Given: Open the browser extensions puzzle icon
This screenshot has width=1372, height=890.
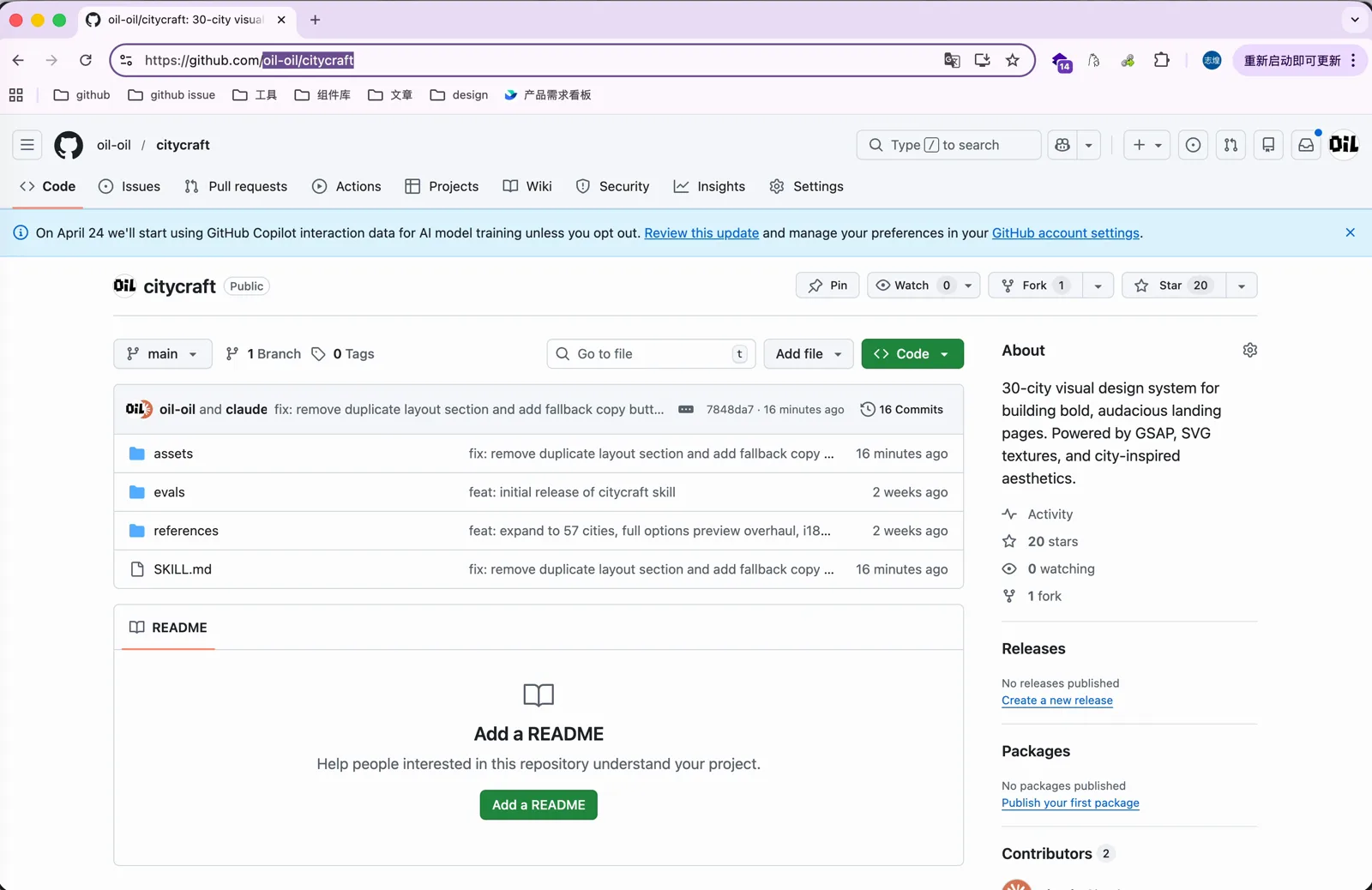Looking at the screenshot, I should pos(1161,60).
